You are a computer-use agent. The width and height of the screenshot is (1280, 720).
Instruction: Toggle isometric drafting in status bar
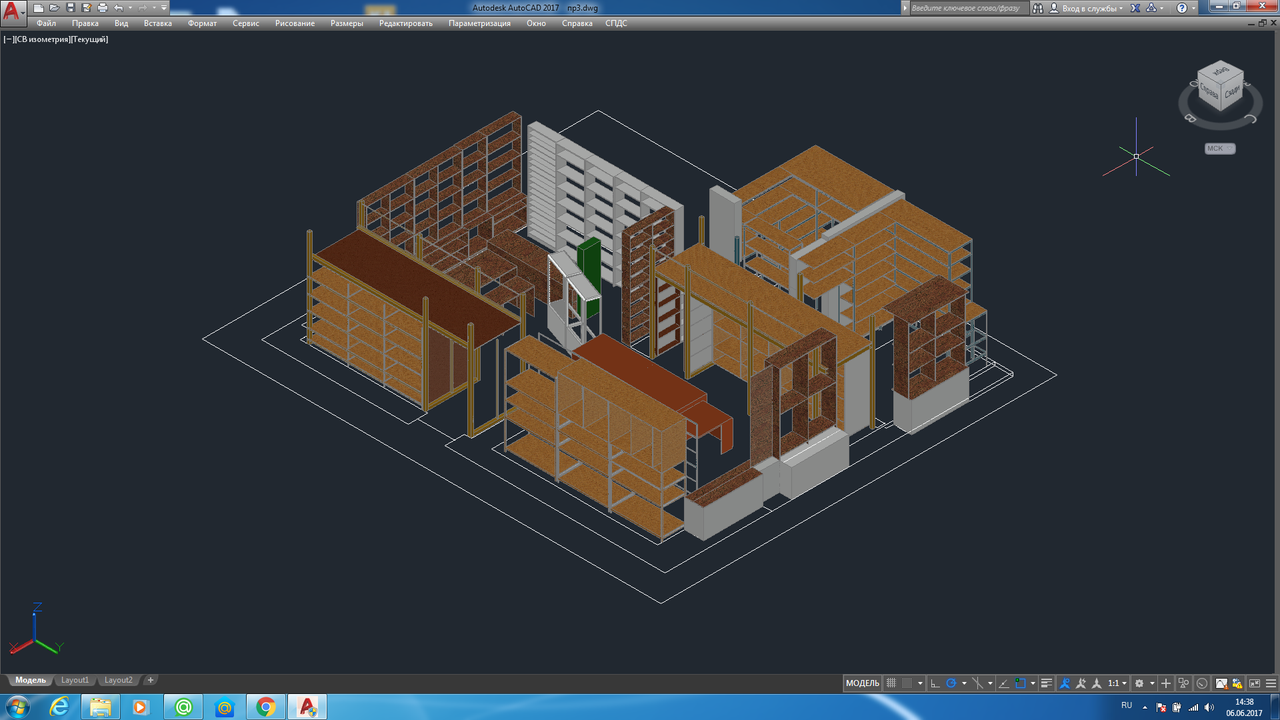click(x=977, y=683)
